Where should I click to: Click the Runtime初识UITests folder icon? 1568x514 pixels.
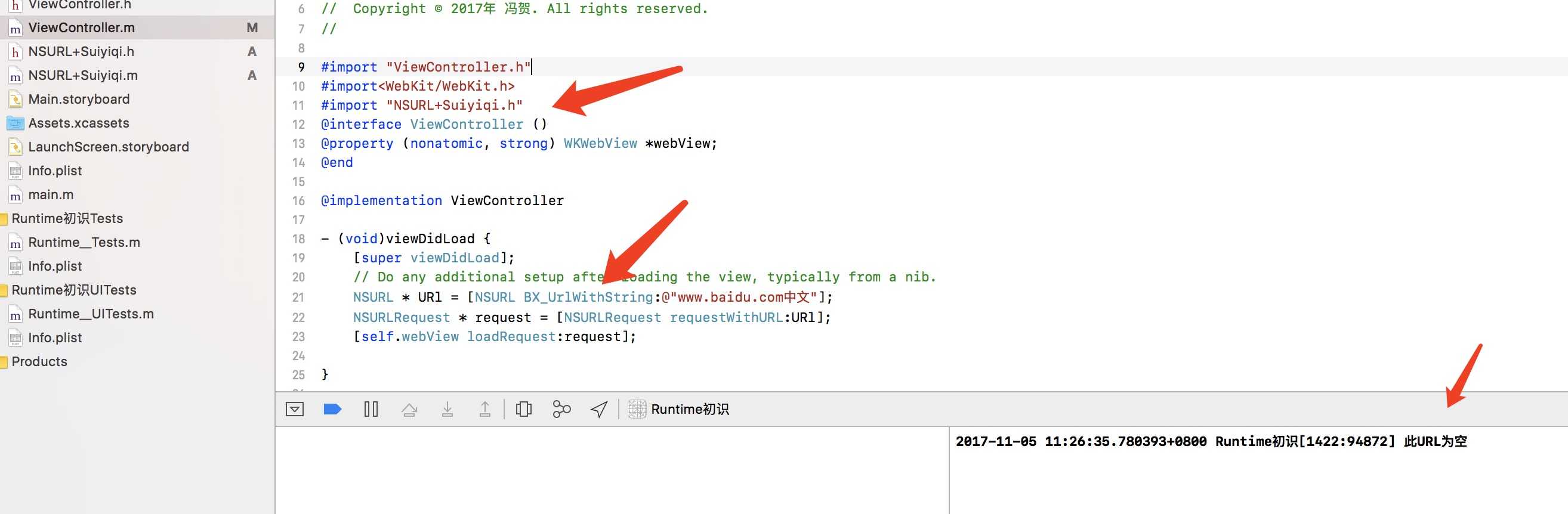pos(4,290)
